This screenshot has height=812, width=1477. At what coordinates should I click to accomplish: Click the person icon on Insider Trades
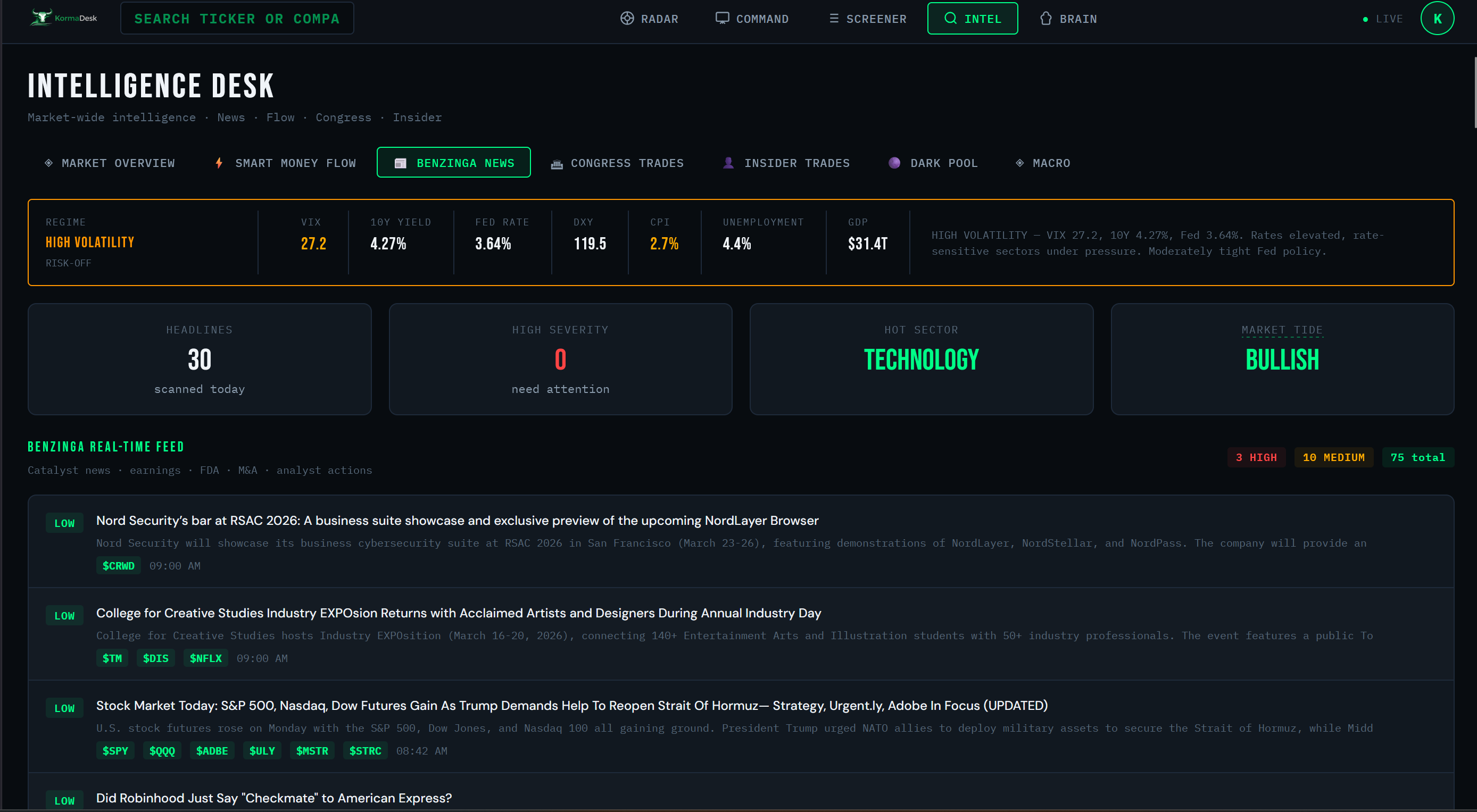[728, 163]
